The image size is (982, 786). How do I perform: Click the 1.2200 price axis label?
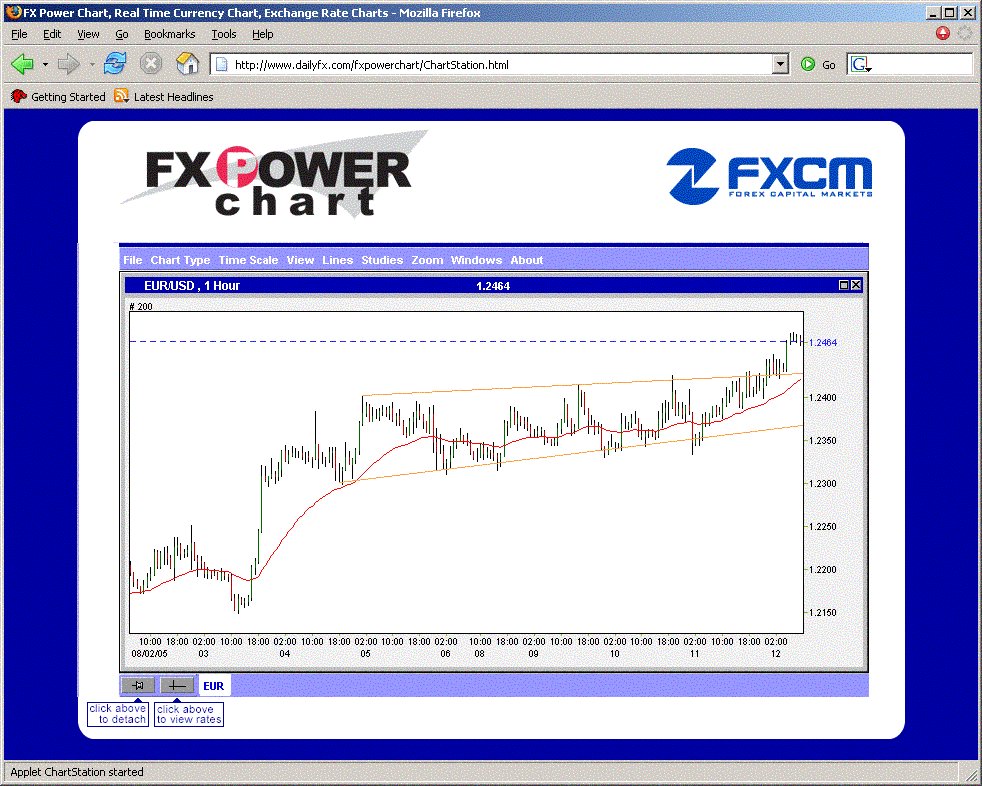tap(823, 569)
